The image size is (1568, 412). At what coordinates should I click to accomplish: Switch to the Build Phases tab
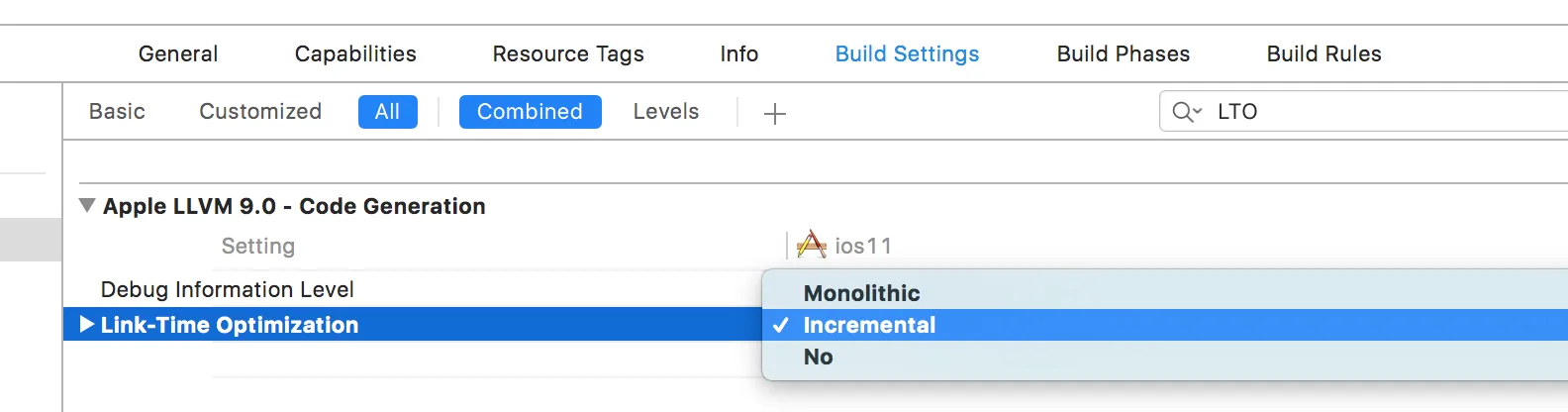[1123, 54]
